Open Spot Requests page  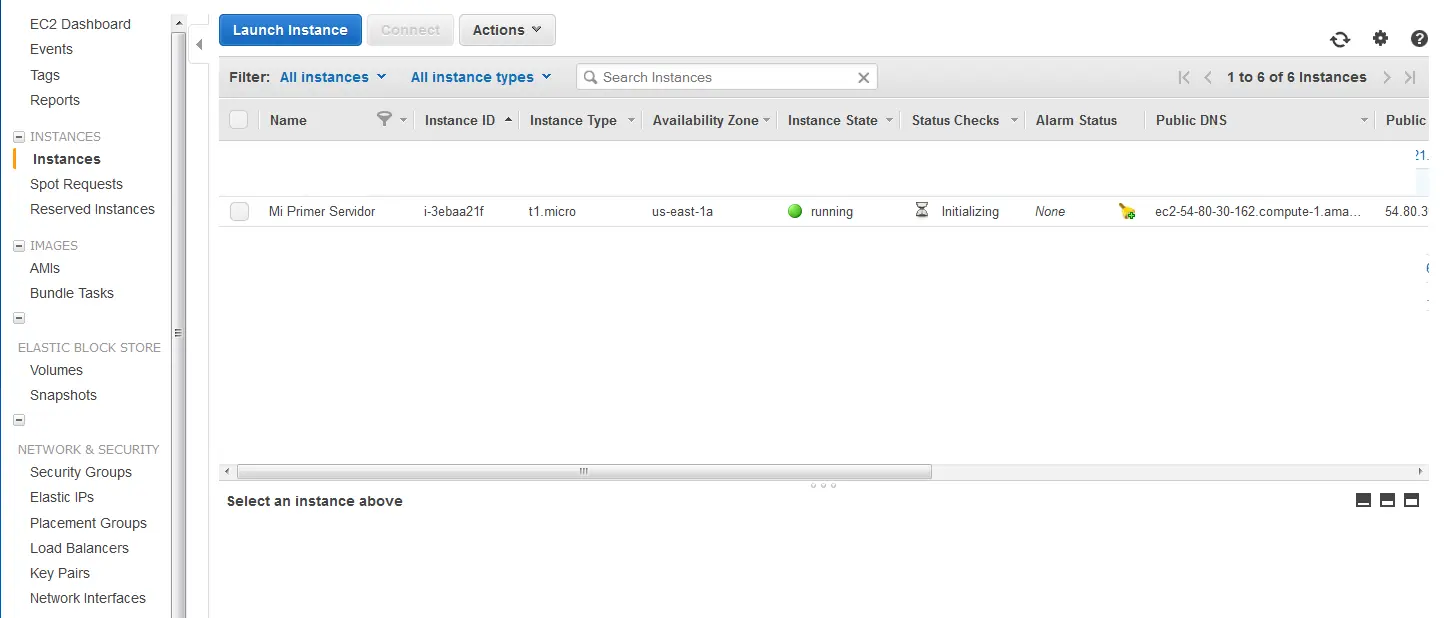point(76,184)
